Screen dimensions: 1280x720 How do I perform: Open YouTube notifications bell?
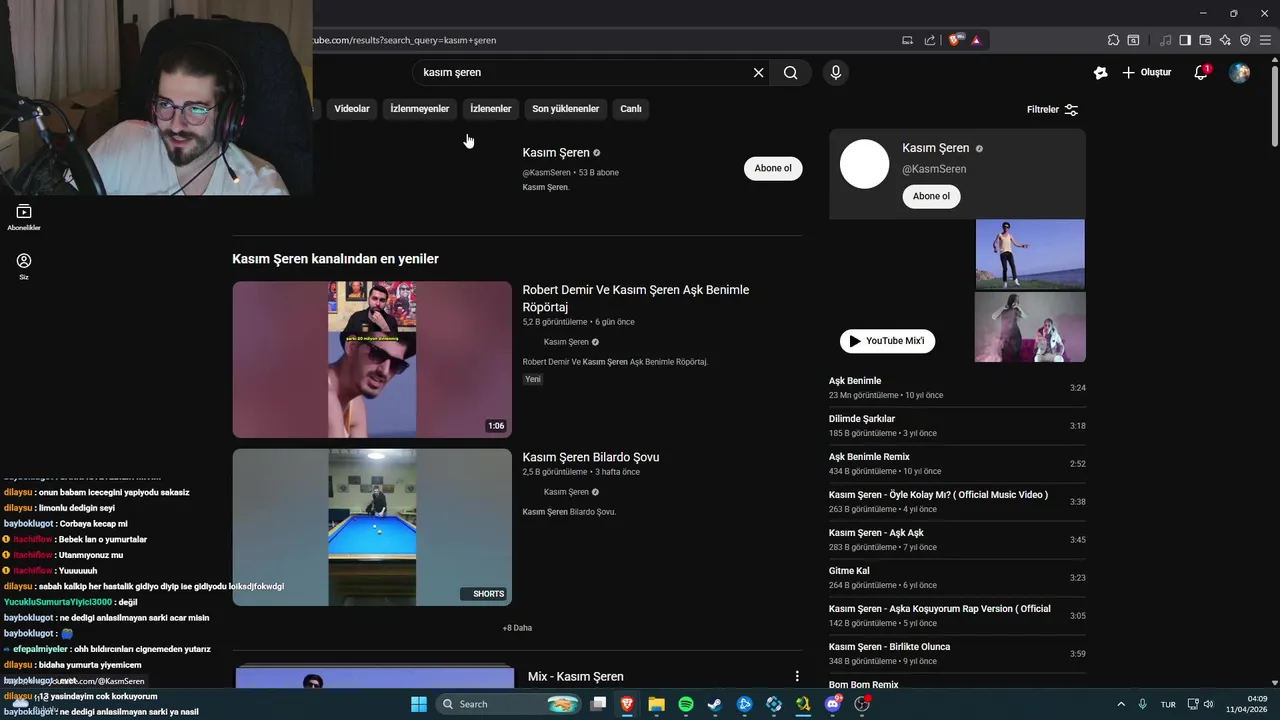tap(1202, 72)
